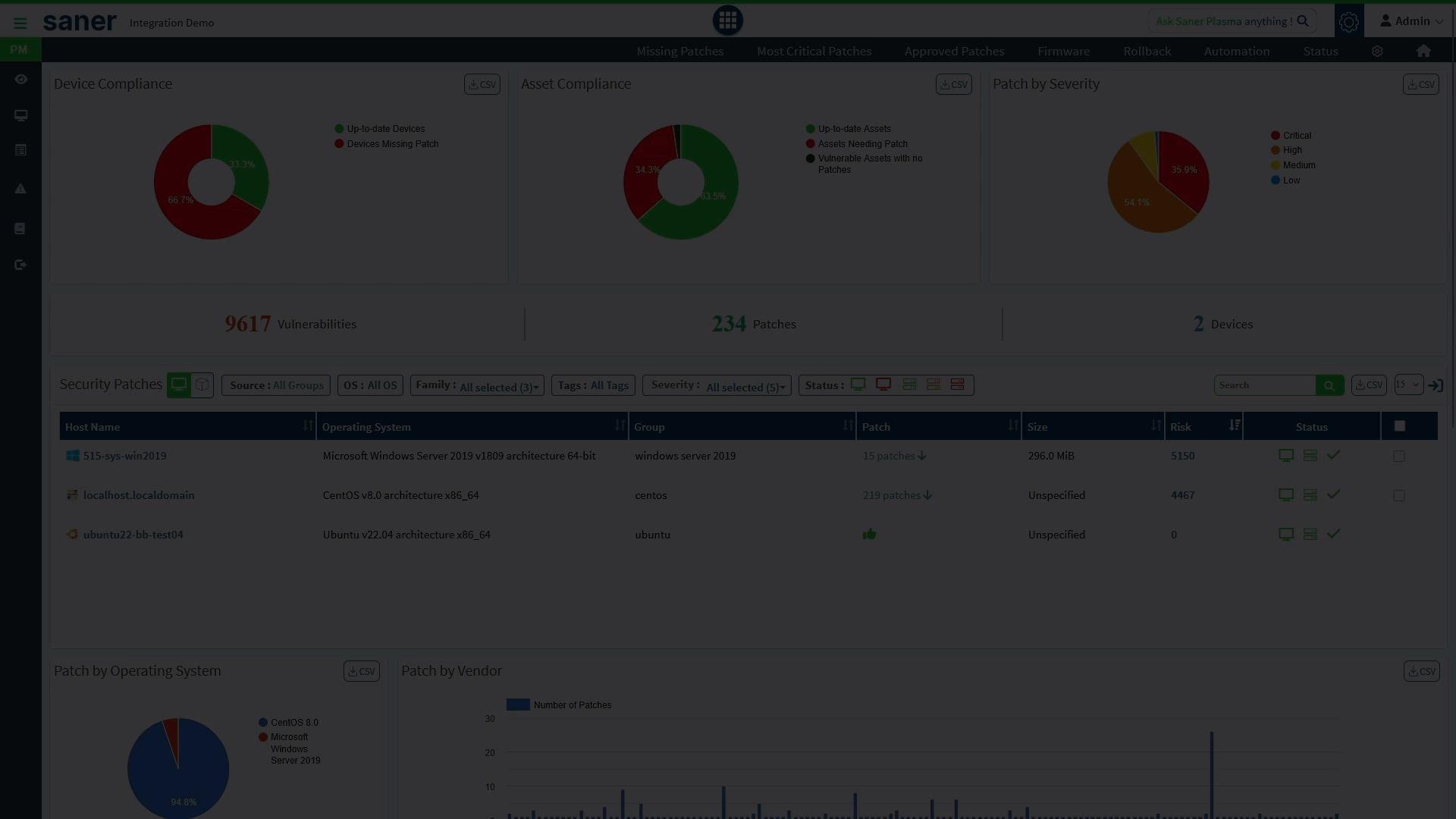Click the export arrow icon beside page size
The height and width of the screenshot is (819, 1456).
(x=1436, y=385)
